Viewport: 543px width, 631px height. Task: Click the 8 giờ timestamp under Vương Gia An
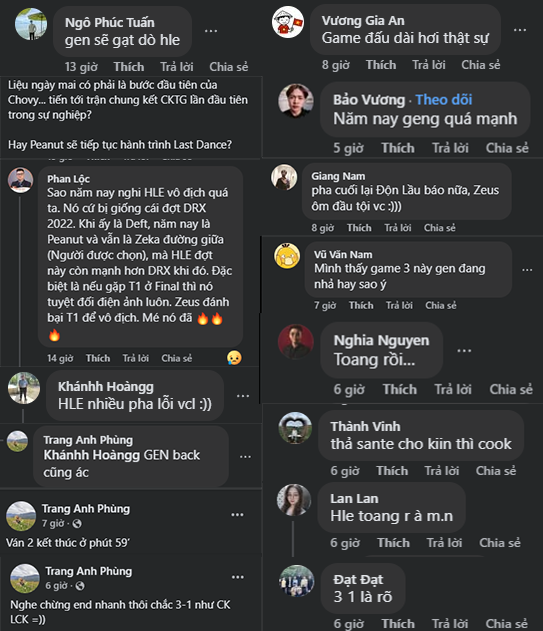pos(336,65)
